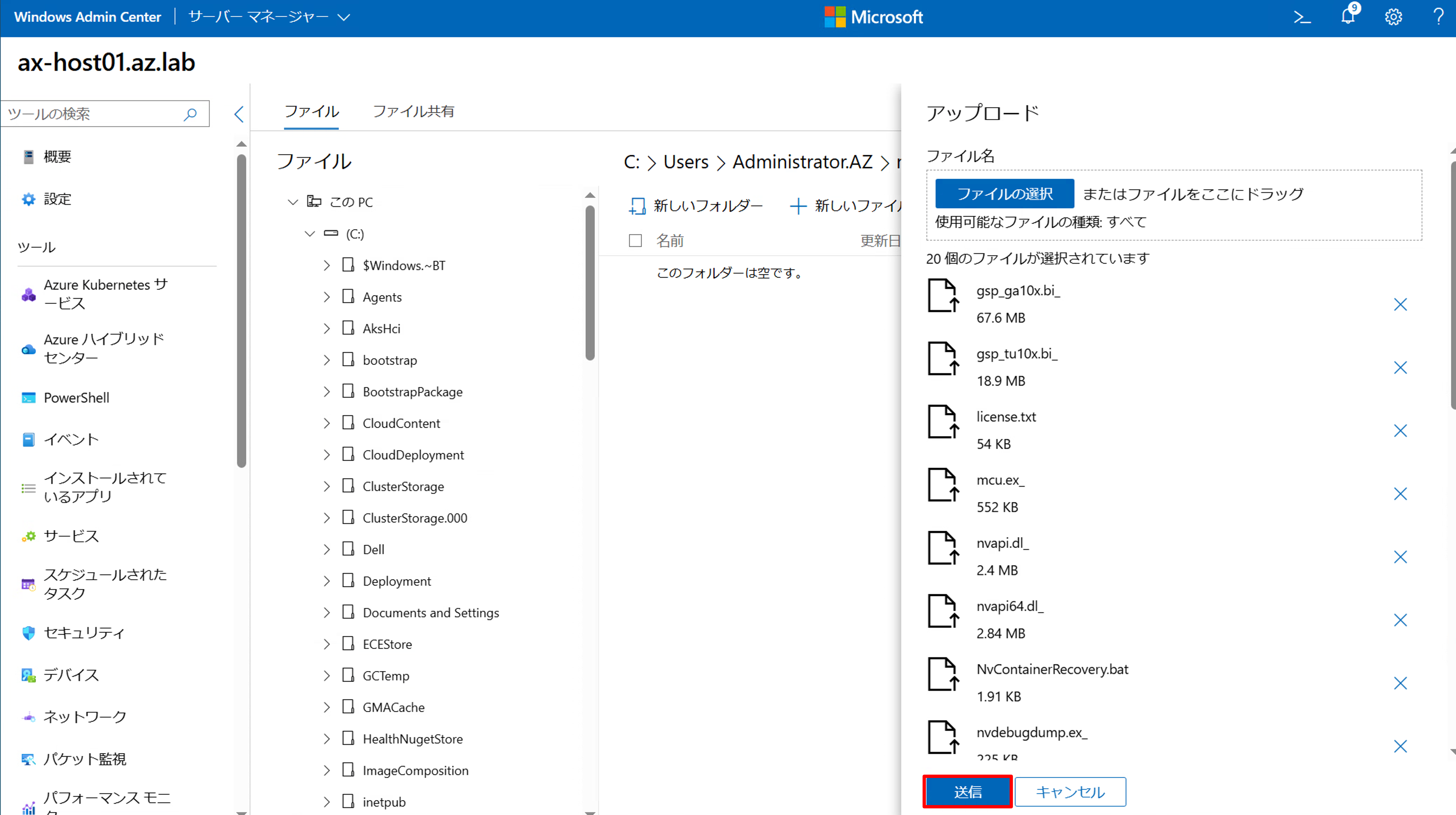Go to C: in the breadcrumb

(x=631, y=162)
